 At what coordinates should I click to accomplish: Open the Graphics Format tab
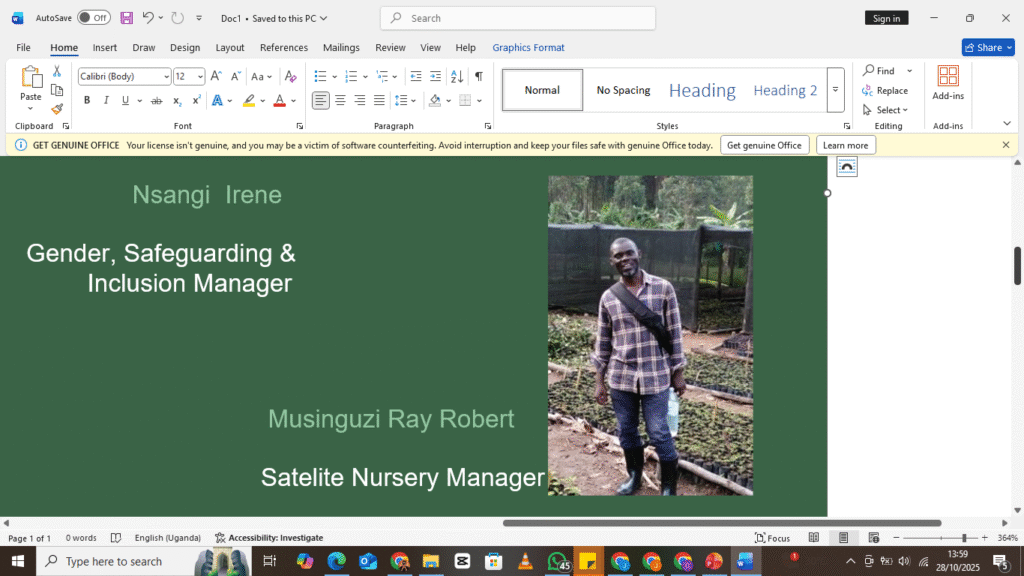click(528, 47)
